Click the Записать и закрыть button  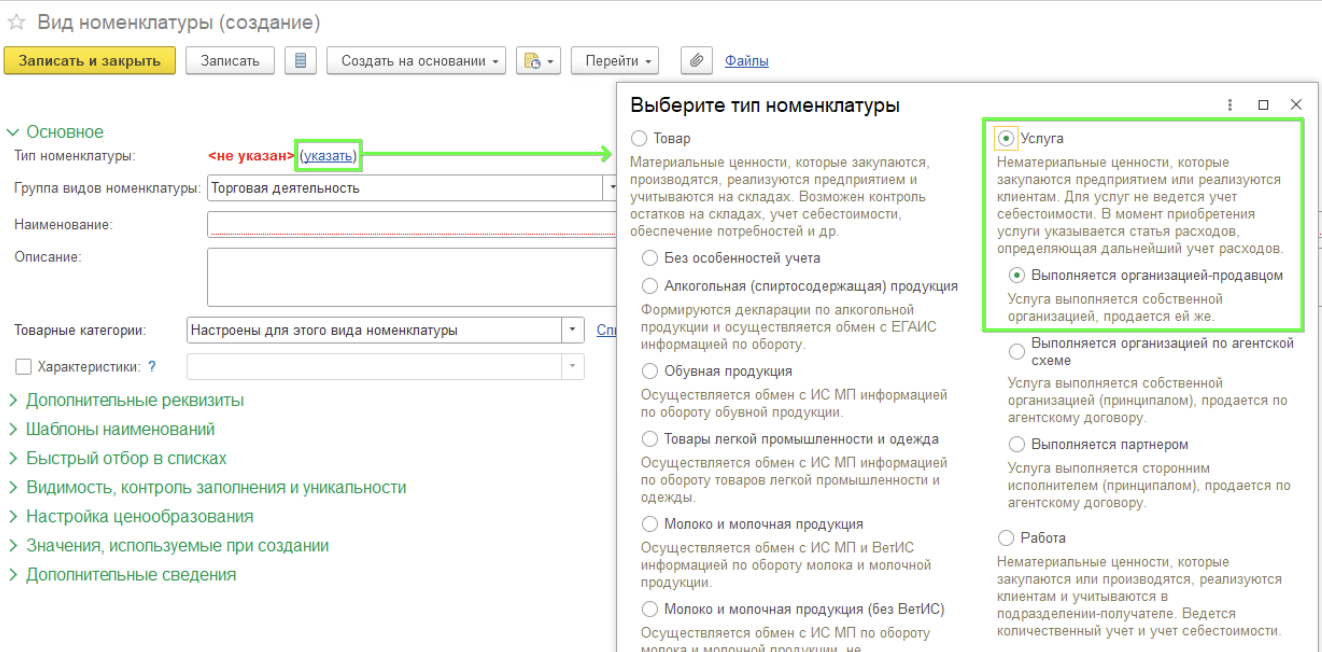pyautogui.click(x=90, y=61)
